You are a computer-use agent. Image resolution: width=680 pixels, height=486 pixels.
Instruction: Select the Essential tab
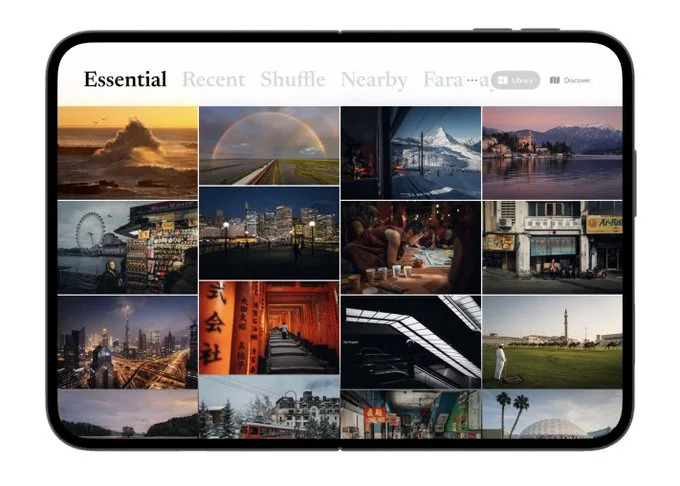(x=125, y=79)
